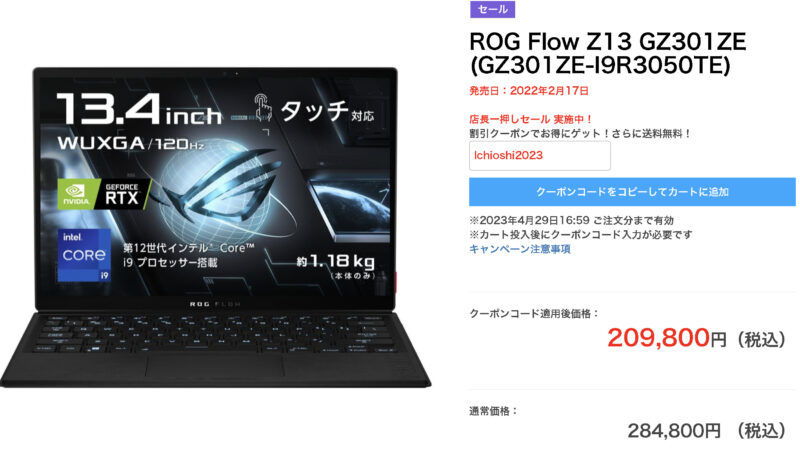Viewport: 800px width, 450px height.
Task: Click the laptop keyboard in product image
Action: (215, 334)
